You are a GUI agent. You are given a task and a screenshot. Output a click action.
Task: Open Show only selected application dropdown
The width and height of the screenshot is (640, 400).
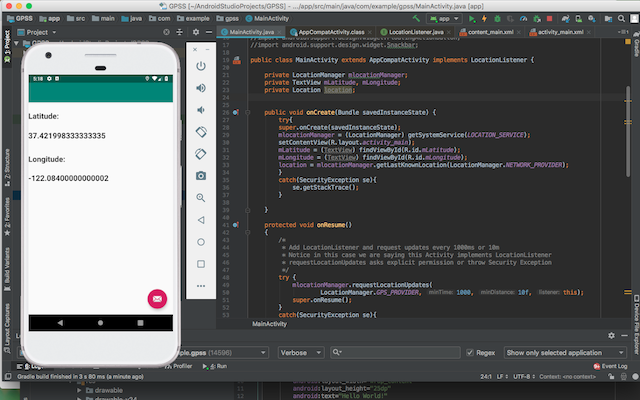565,352
